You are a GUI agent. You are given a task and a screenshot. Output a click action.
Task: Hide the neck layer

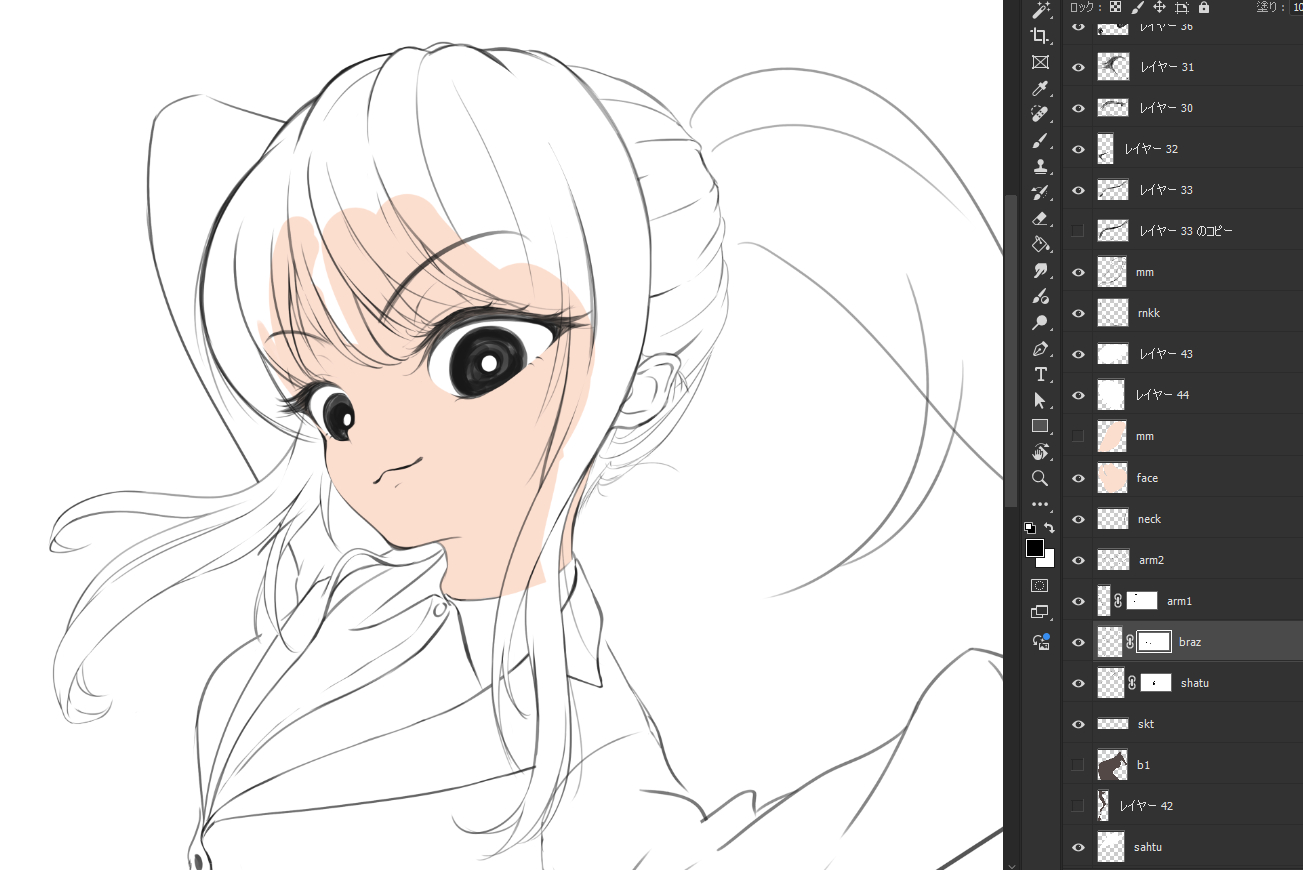point(1078,519)
